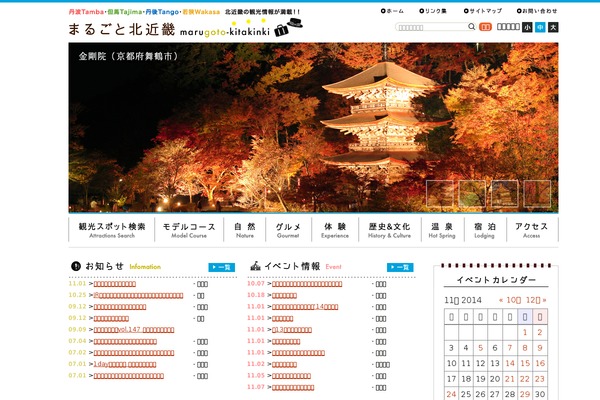Click the イベント情報 castle icon

click(255, 266)
